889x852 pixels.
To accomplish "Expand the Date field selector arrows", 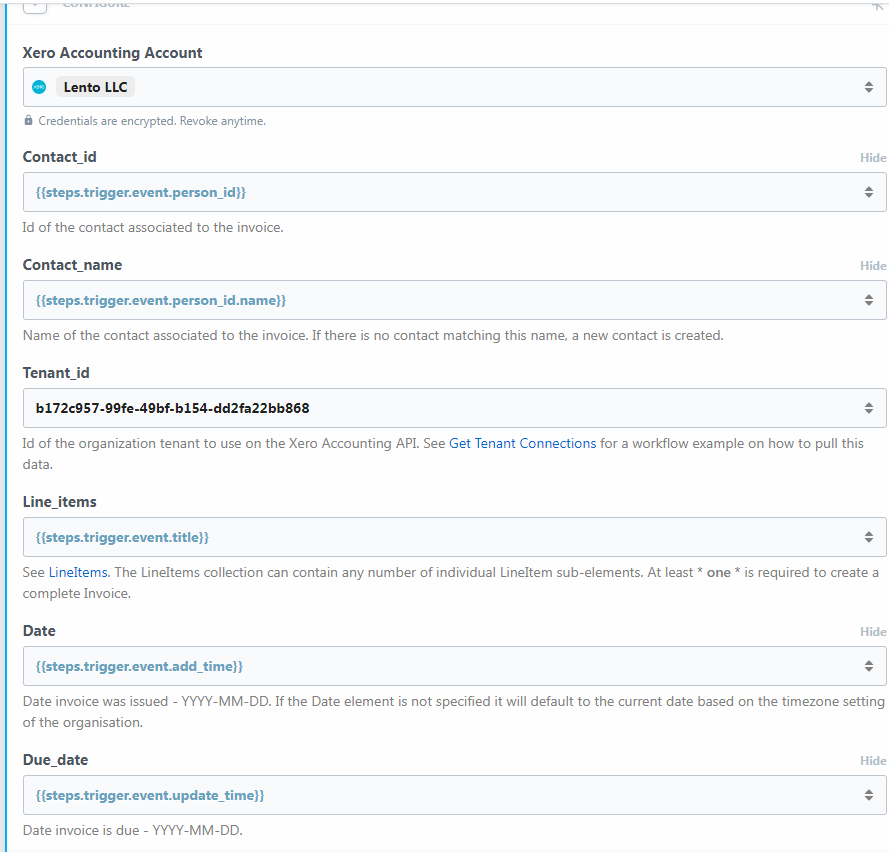I will [869, 666].
